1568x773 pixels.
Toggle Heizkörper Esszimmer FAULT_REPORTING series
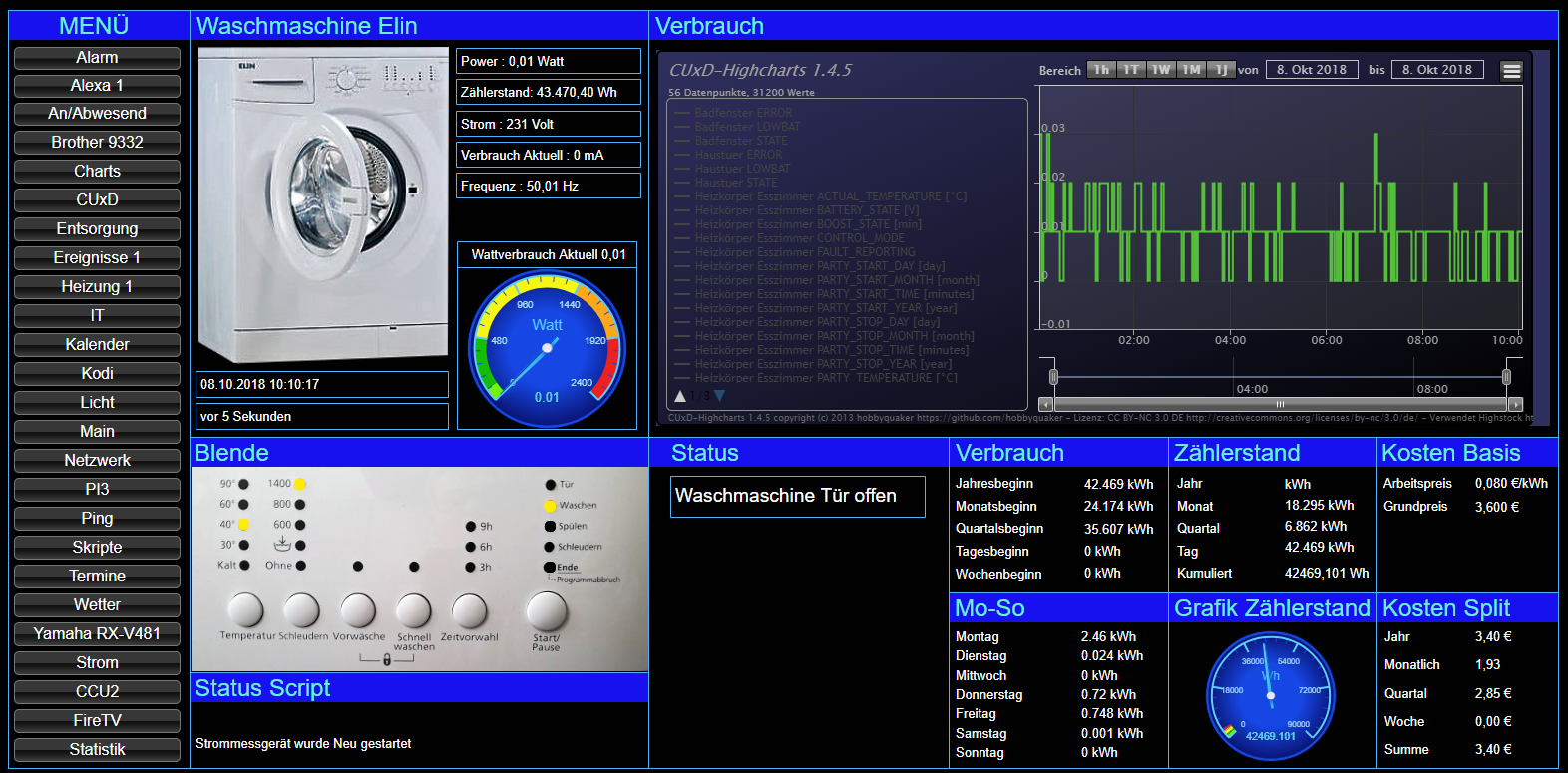(795, 252)
